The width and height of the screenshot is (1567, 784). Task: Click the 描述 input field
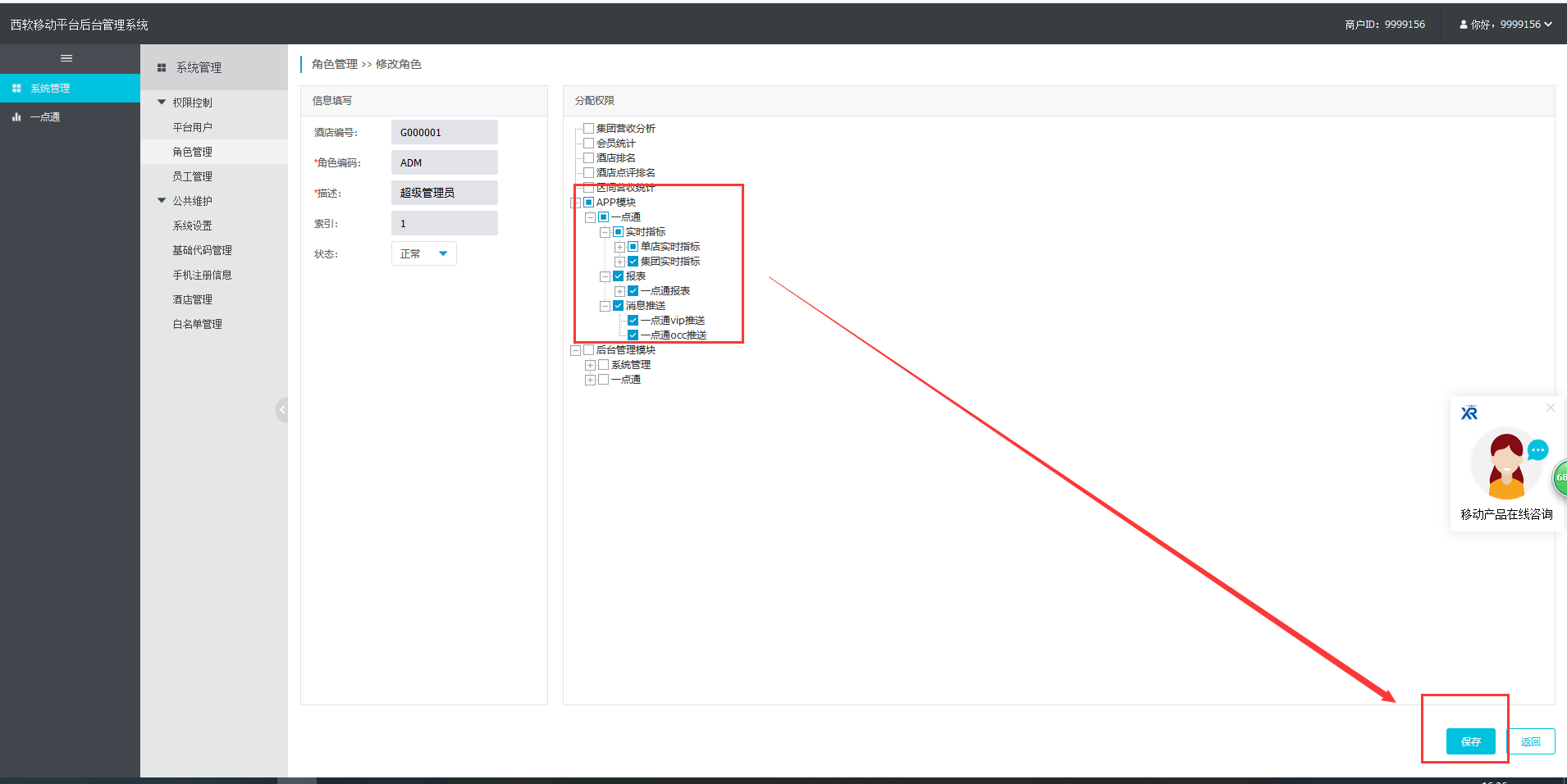click(444, 193)
